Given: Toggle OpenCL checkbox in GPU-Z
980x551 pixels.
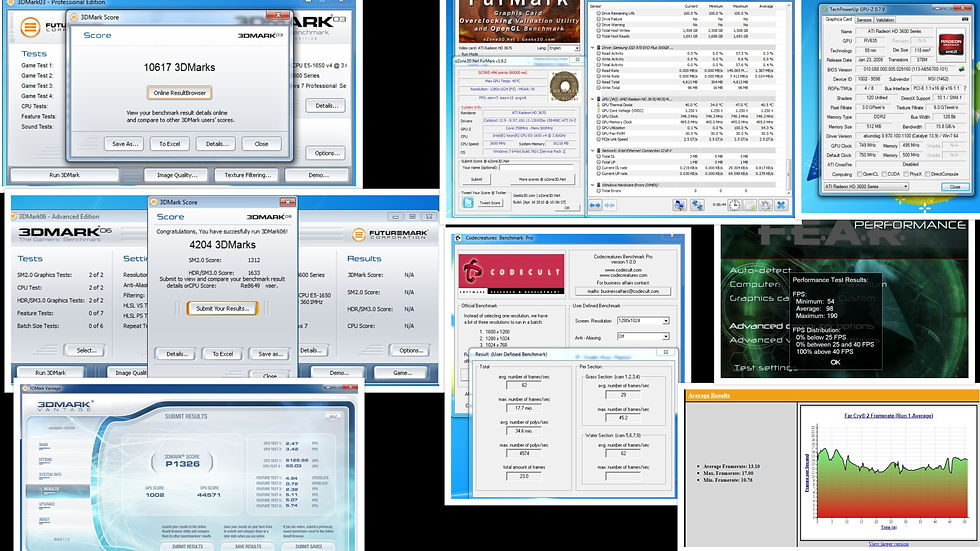Looking at the screenshot, I should [x=860, y=174].
